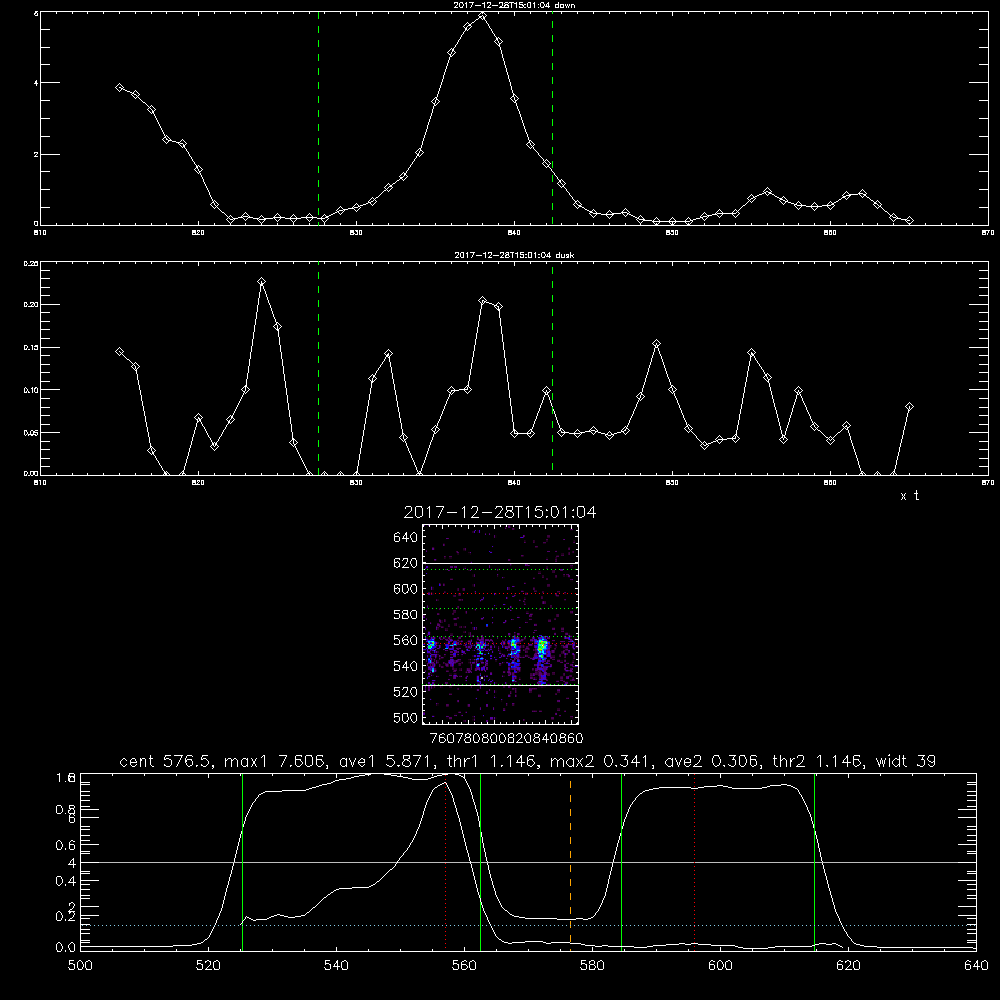The width and height of the screenshot is (1000, 1000).
Task: Click the "0.20" y-axis label of dusk plot
Action: 31,305
